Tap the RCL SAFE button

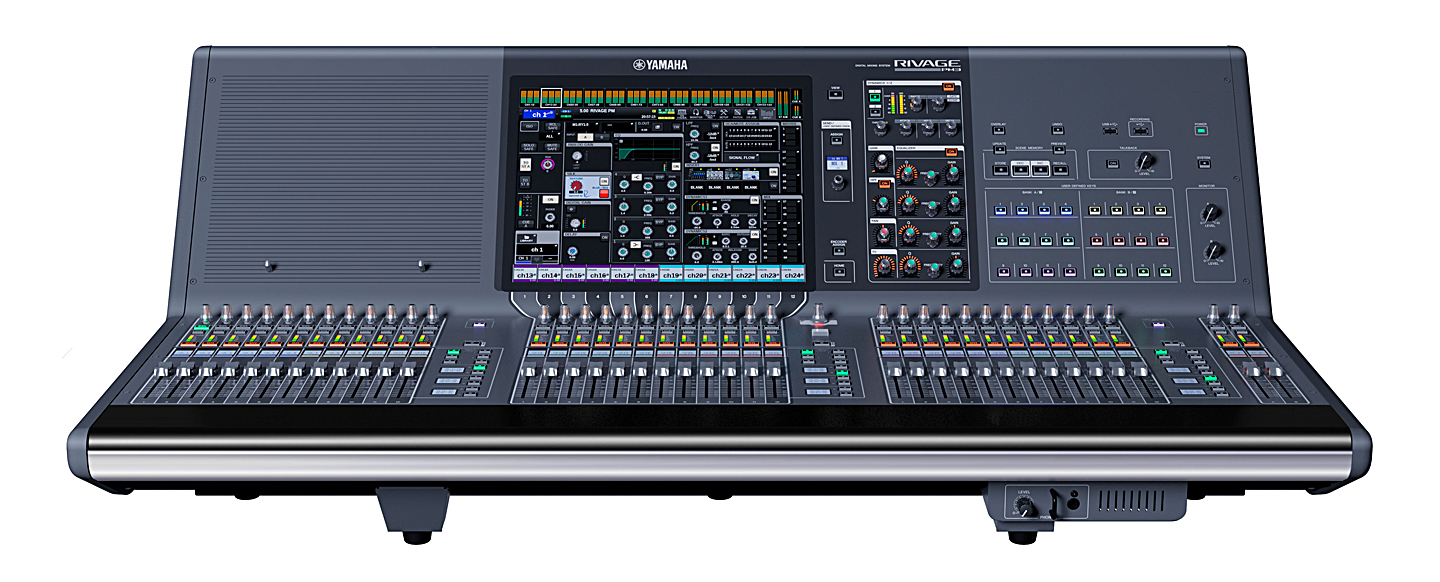(552, 126)
